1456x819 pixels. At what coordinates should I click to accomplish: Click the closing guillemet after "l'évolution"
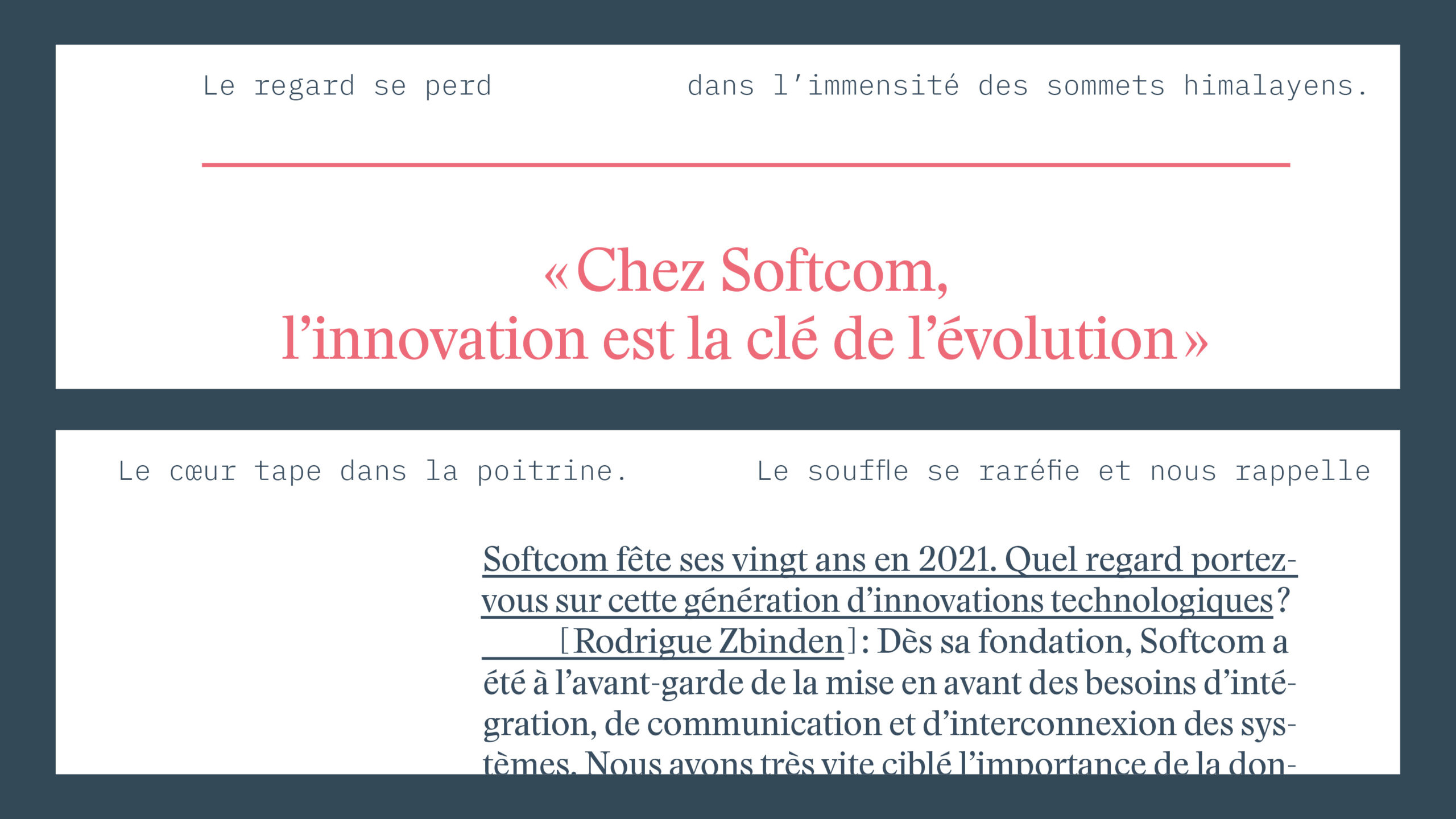(x=1196, y=344)
